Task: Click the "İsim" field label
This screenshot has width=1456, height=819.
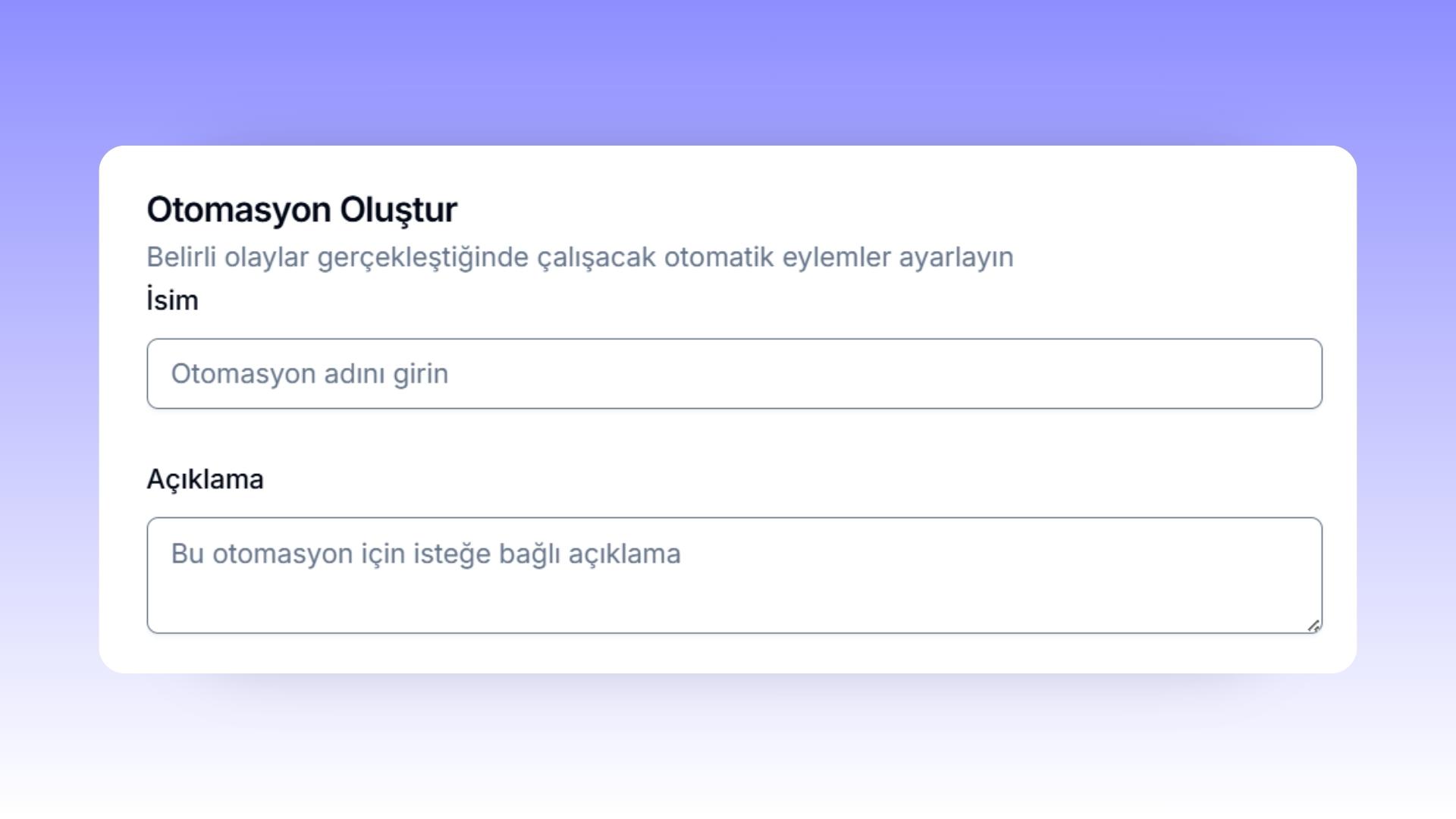Action: [x=172, y=300]
